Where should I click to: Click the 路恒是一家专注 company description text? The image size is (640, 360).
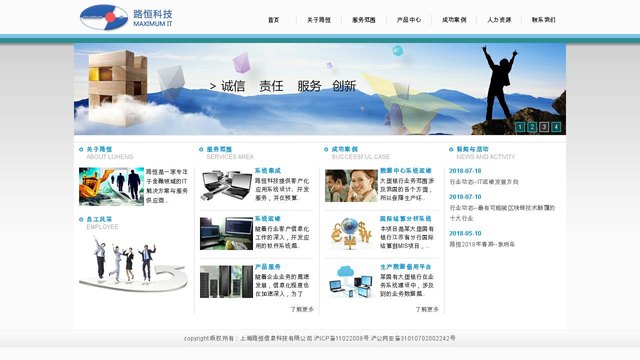tap(167, 186)
